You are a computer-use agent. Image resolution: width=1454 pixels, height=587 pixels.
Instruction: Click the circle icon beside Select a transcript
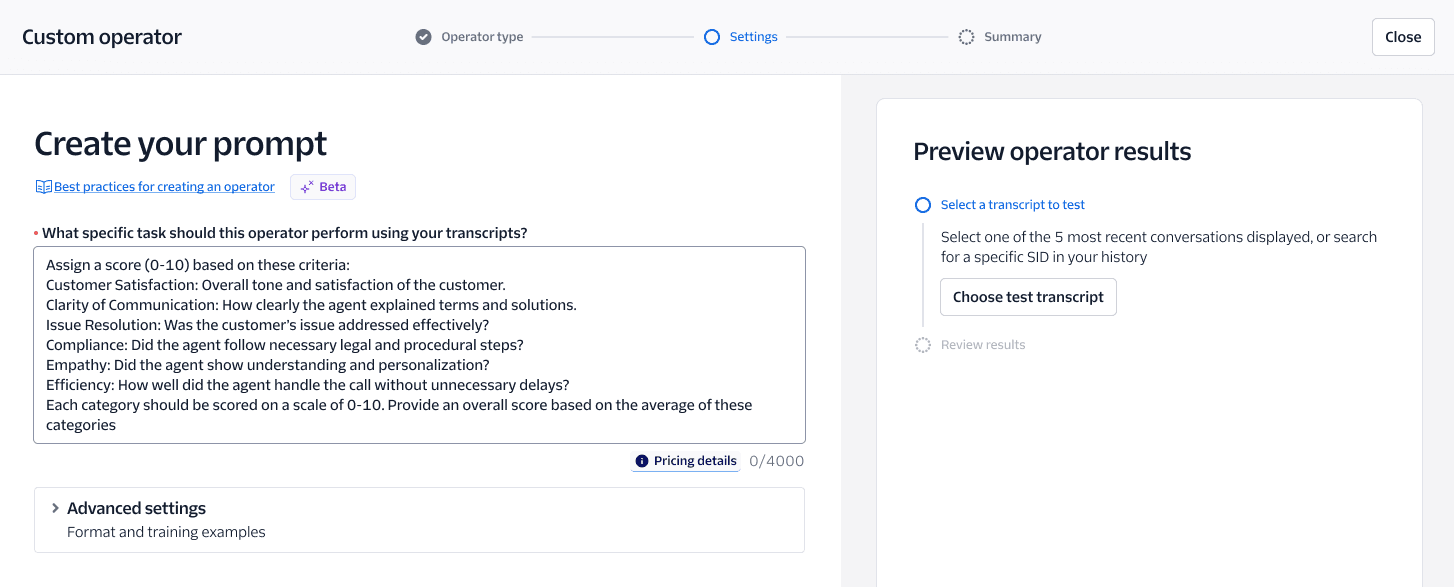pyautogui.click(x=922, y=204)
